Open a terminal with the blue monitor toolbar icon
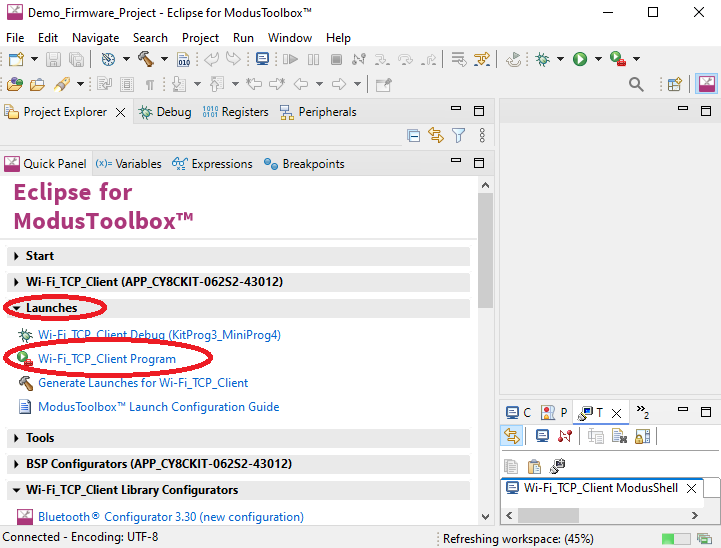This screenshot has height=548, width=721. (262, 59)
